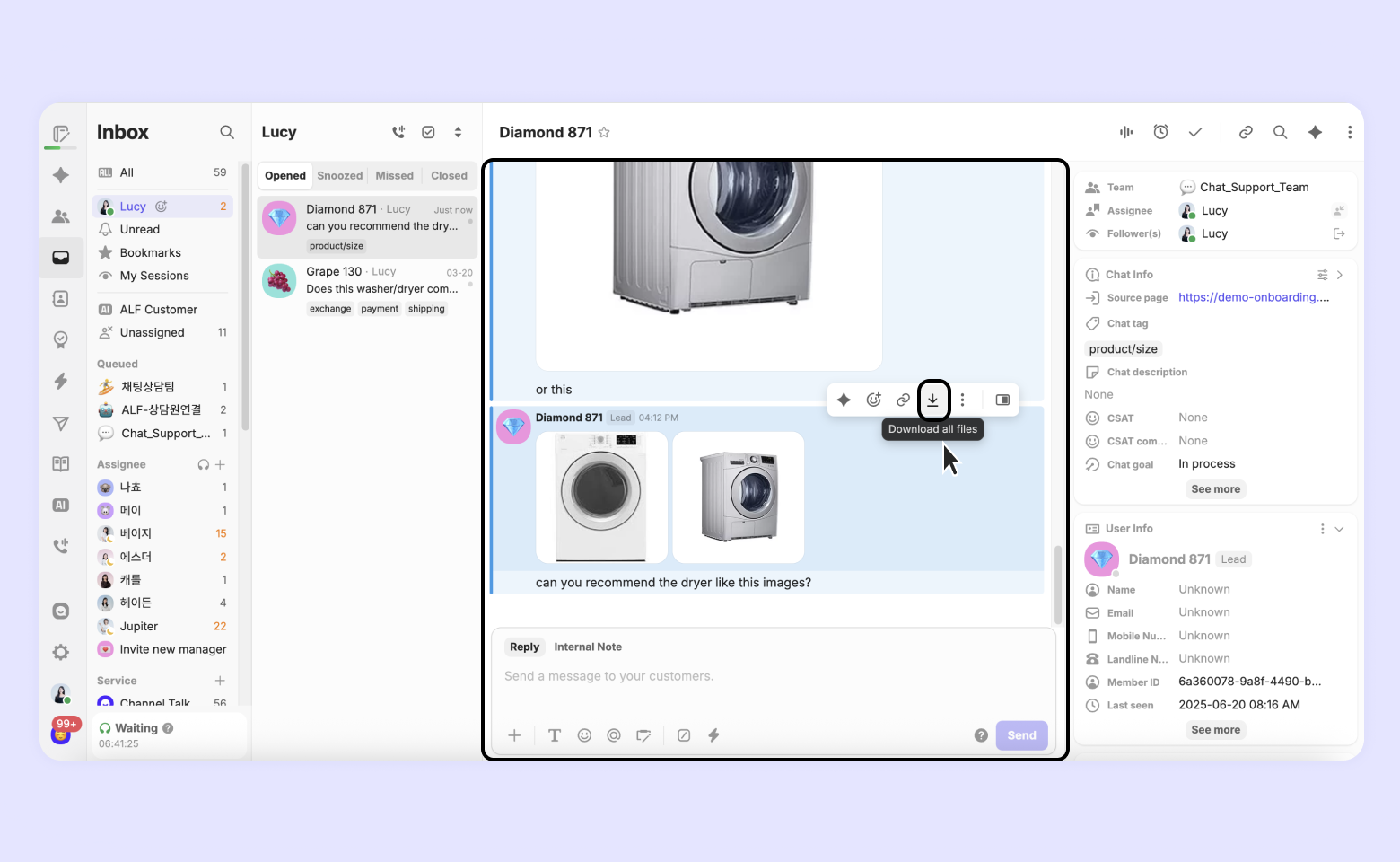Search within the Diamond 871 chat
This screenshot has width=1400, height=862.
1281,132
